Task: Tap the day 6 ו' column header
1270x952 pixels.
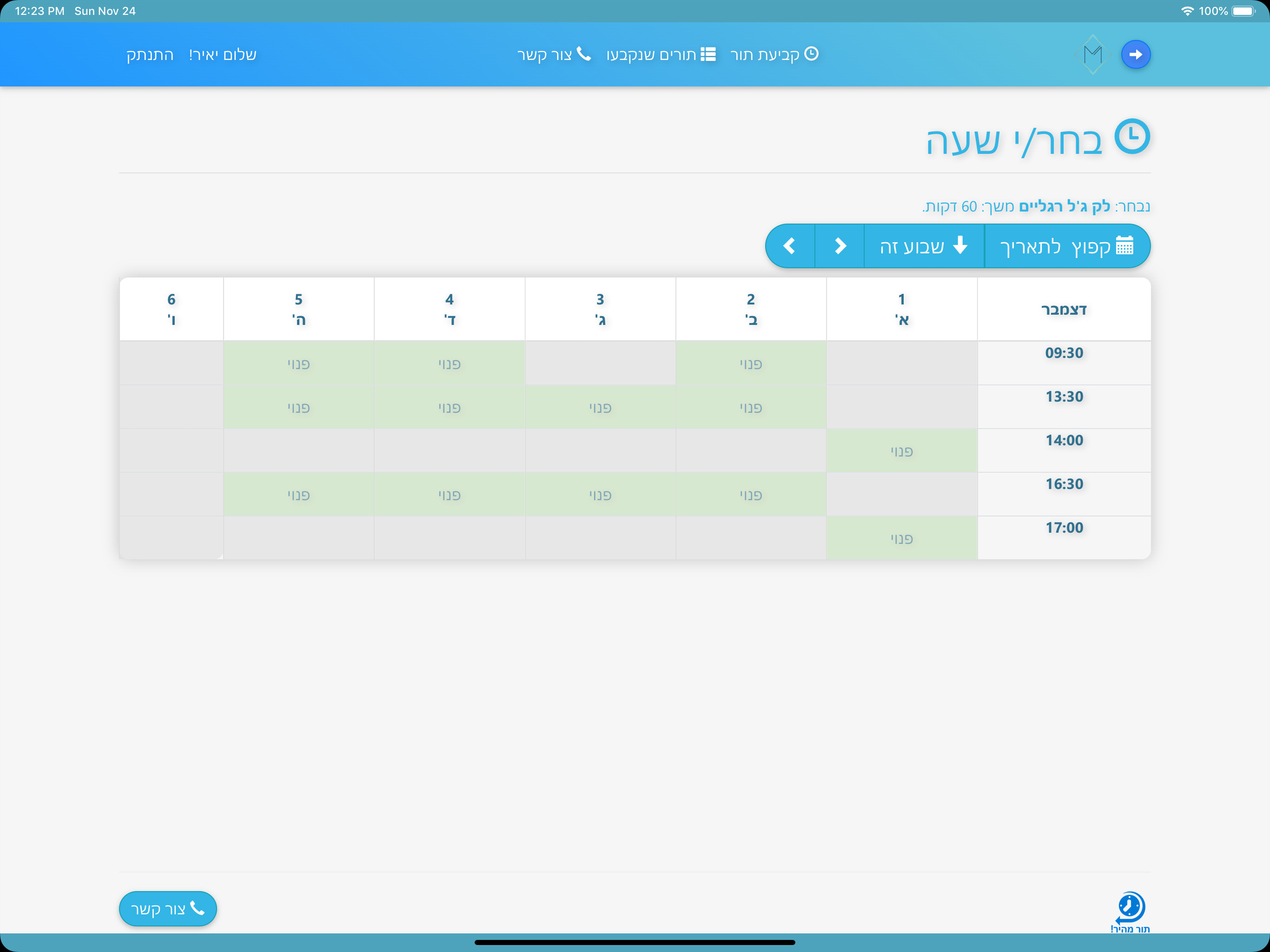Action: coord(171,309)
